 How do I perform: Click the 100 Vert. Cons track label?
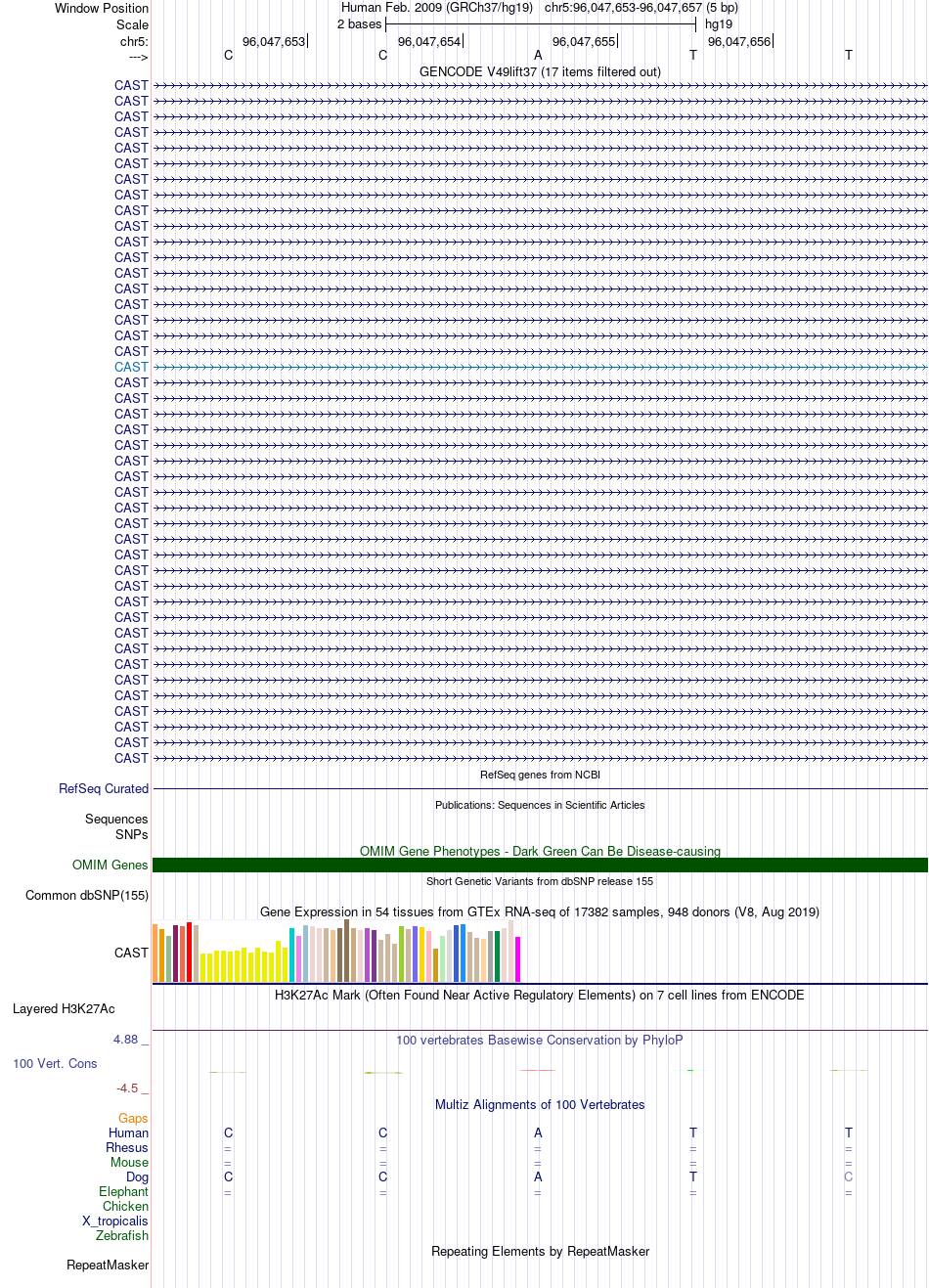point(55,1063)
